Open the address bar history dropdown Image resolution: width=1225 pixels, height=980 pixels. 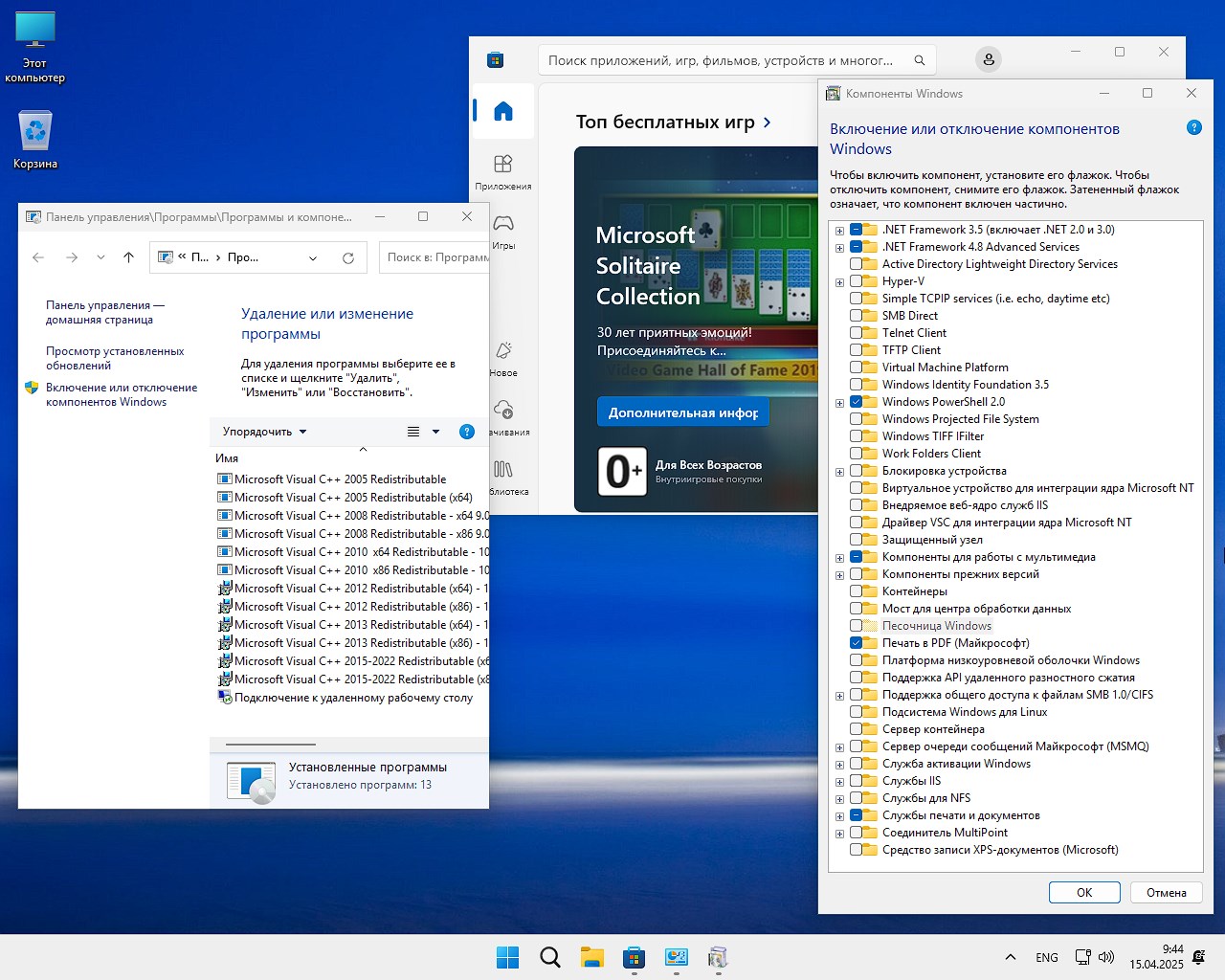pos(313,257)
